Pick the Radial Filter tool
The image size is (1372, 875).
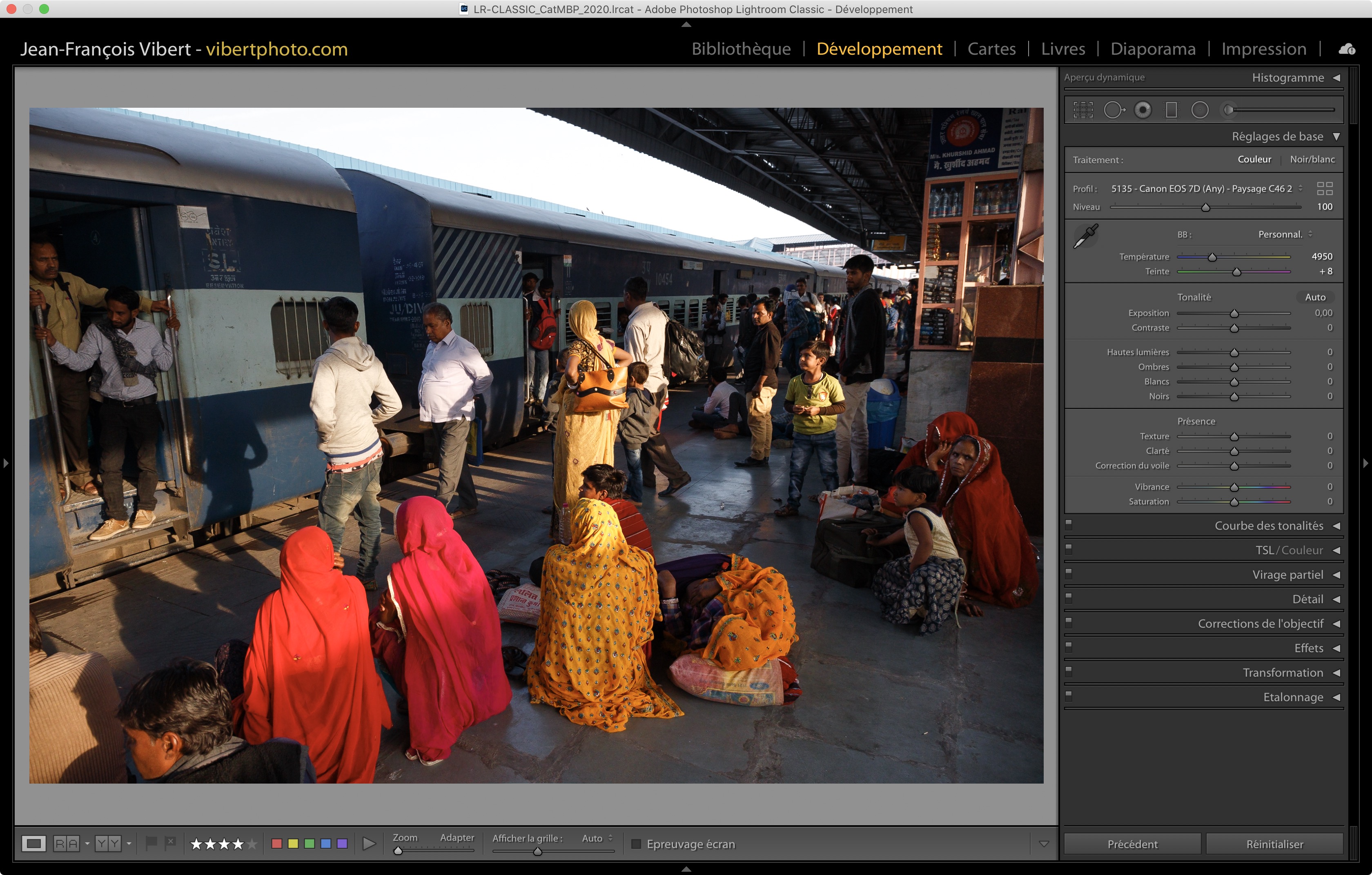point(1200,110)
